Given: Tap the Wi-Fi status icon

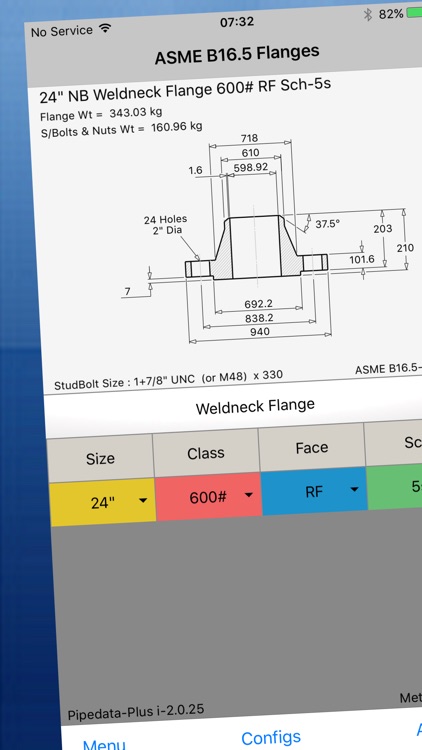Looking at the screenshot, I should (103, 29).
